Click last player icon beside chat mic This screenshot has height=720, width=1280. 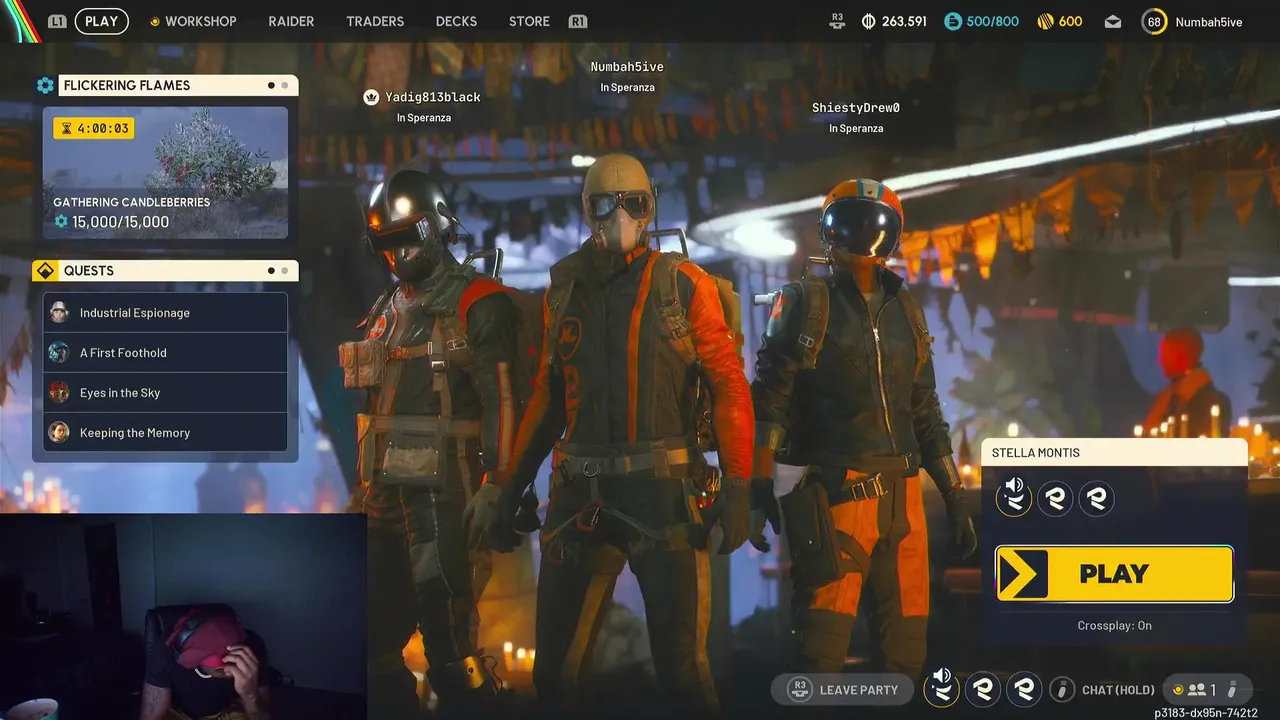click(1024, 688)
